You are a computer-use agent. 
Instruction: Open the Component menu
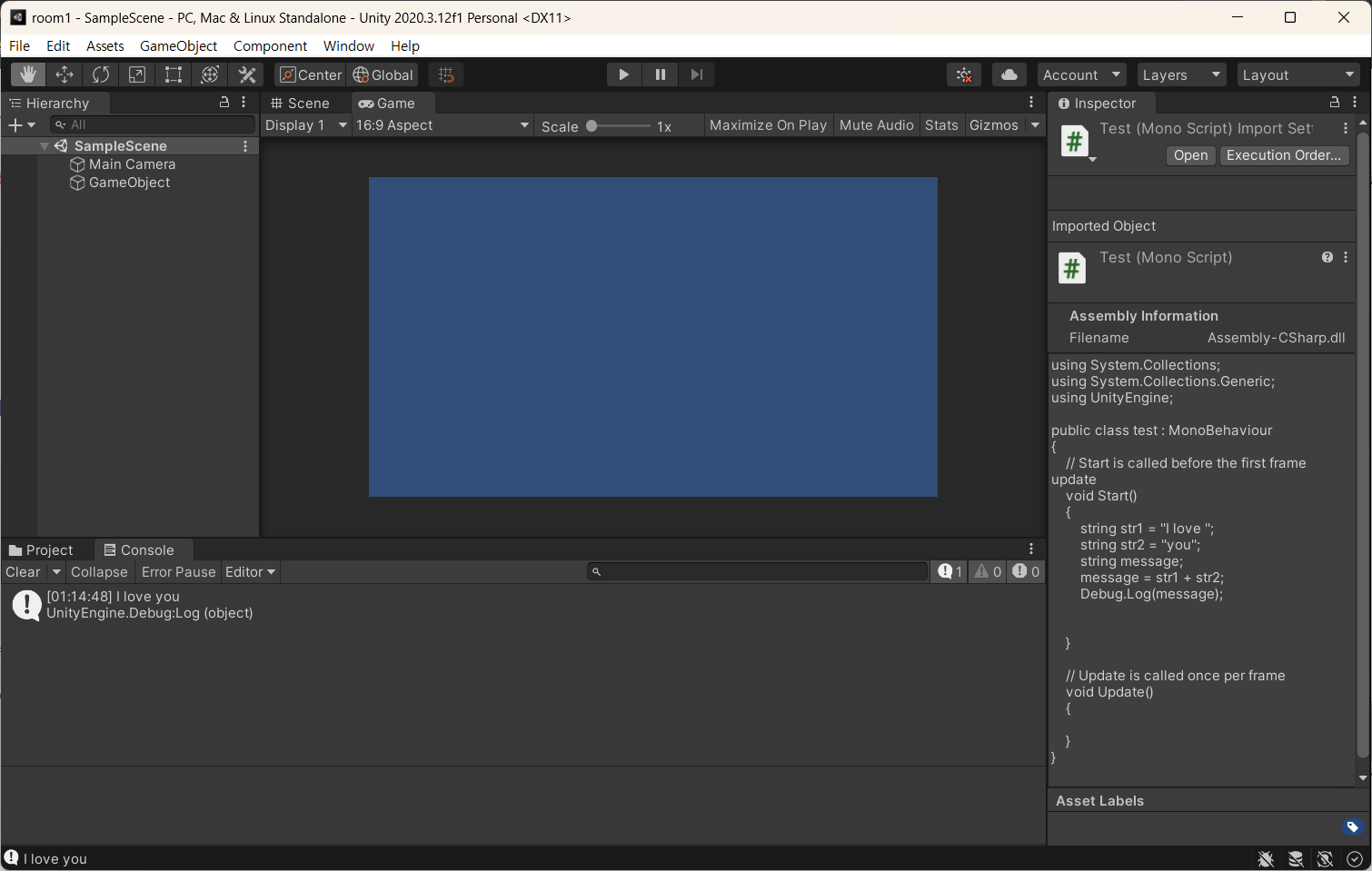pyautogui.click(x=270, y=45)
